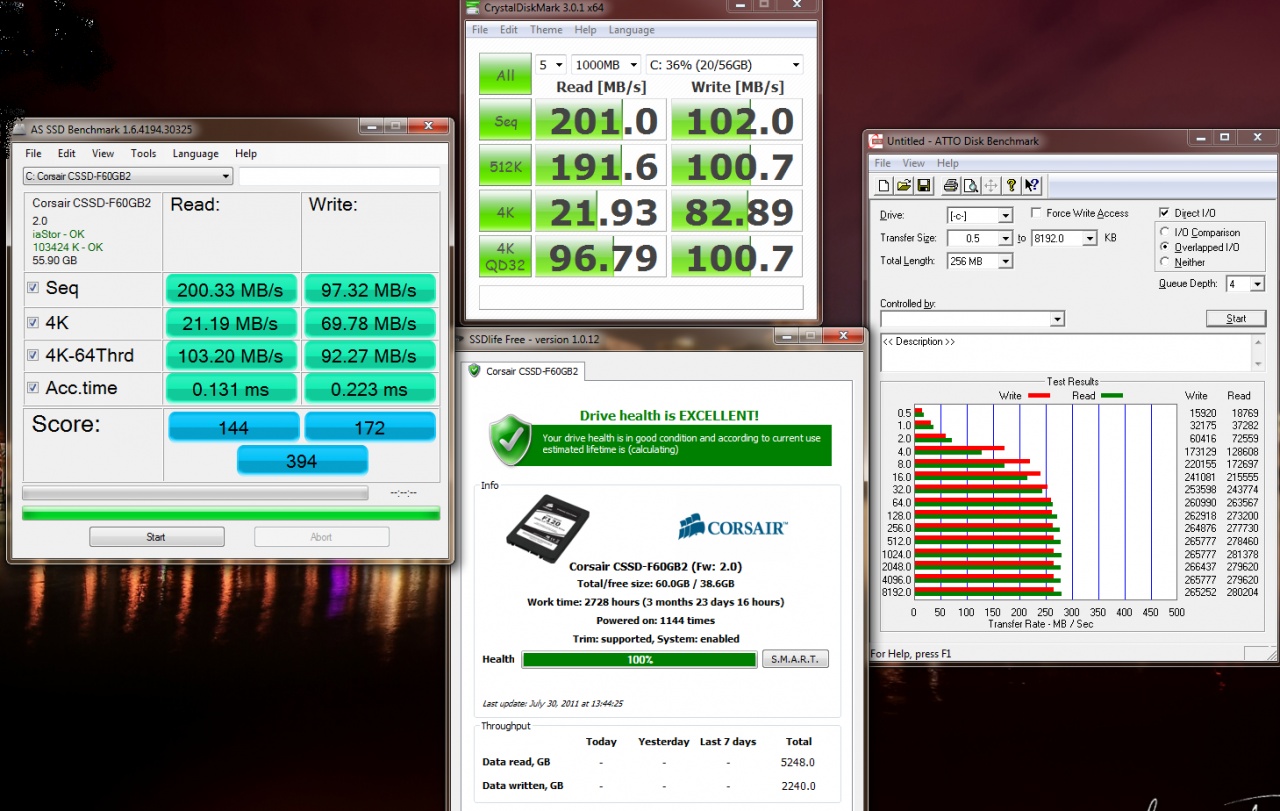Enable Force Write Access in ATTO
Image resolution: width=1280 pixels, height=811 pixels.
pos(1035,213)
